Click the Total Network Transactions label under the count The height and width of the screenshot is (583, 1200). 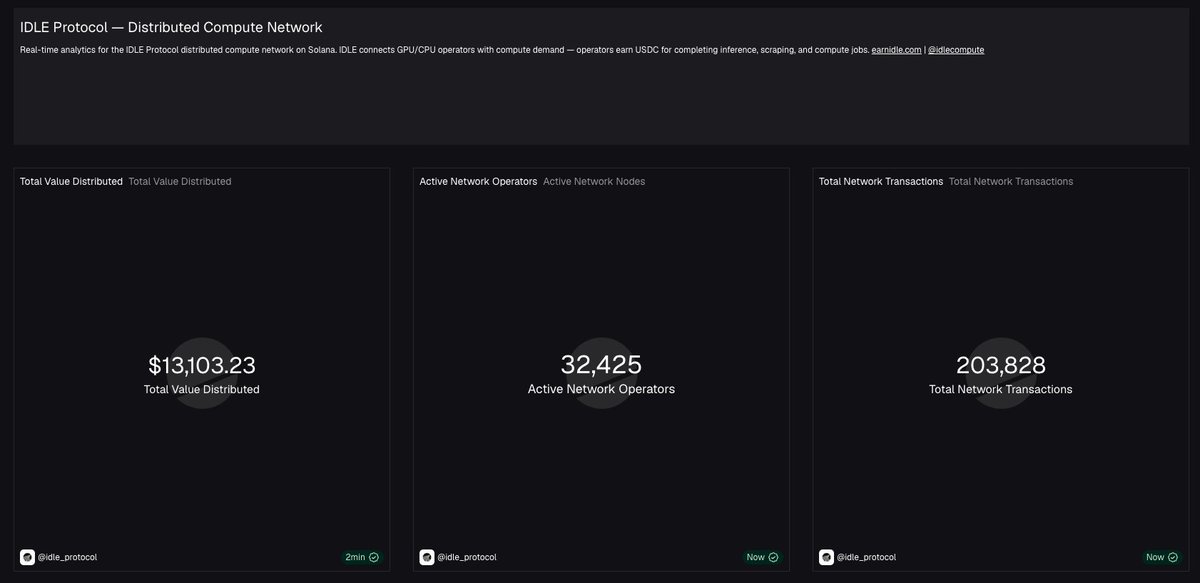point(1001,389)
